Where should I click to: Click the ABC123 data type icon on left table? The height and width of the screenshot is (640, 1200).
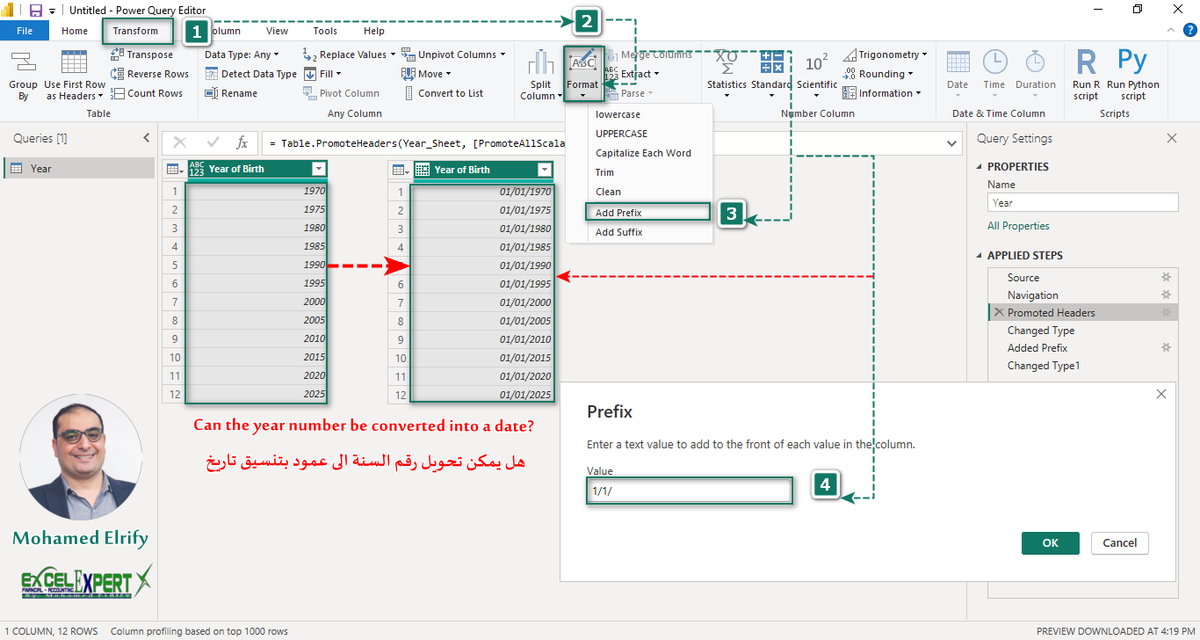(196, 169)
